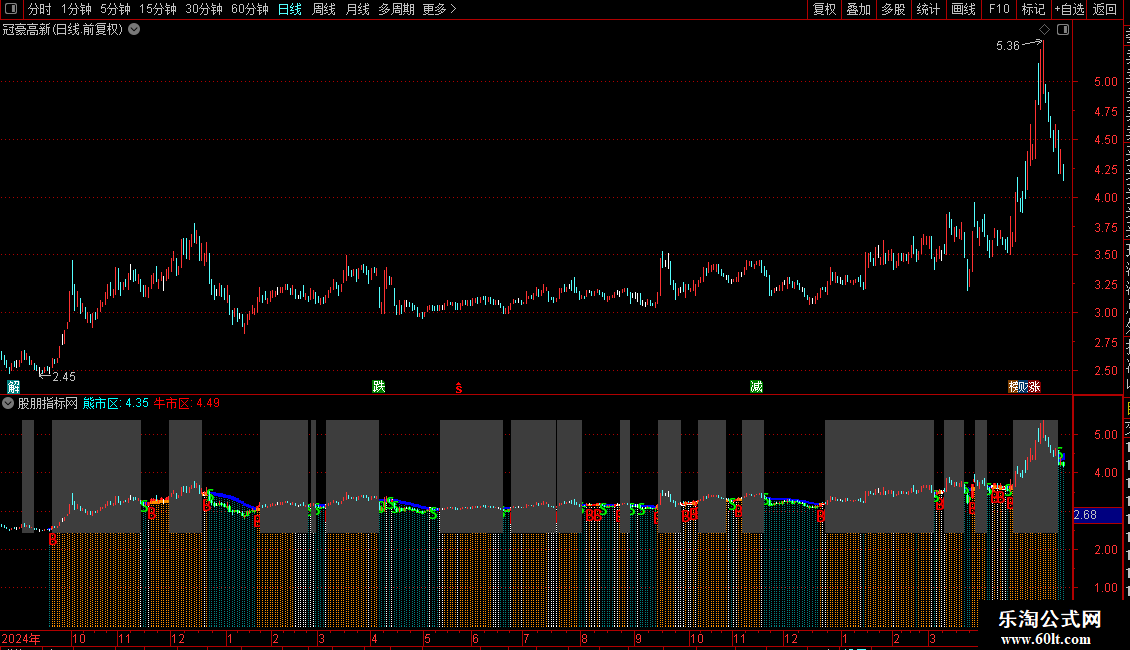Toggle the left sidebar panel icon
This screenshot has height=650, width=1130.
point(11,9)
